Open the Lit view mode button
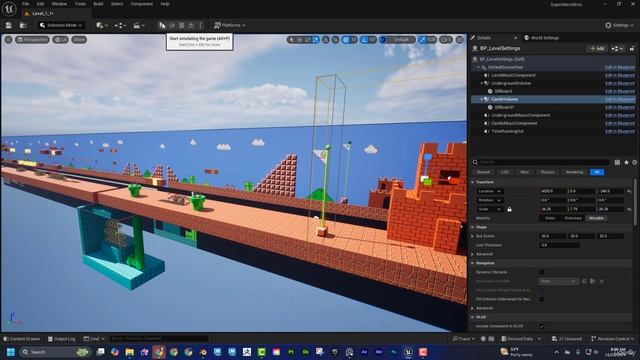 tap(60, 40)
